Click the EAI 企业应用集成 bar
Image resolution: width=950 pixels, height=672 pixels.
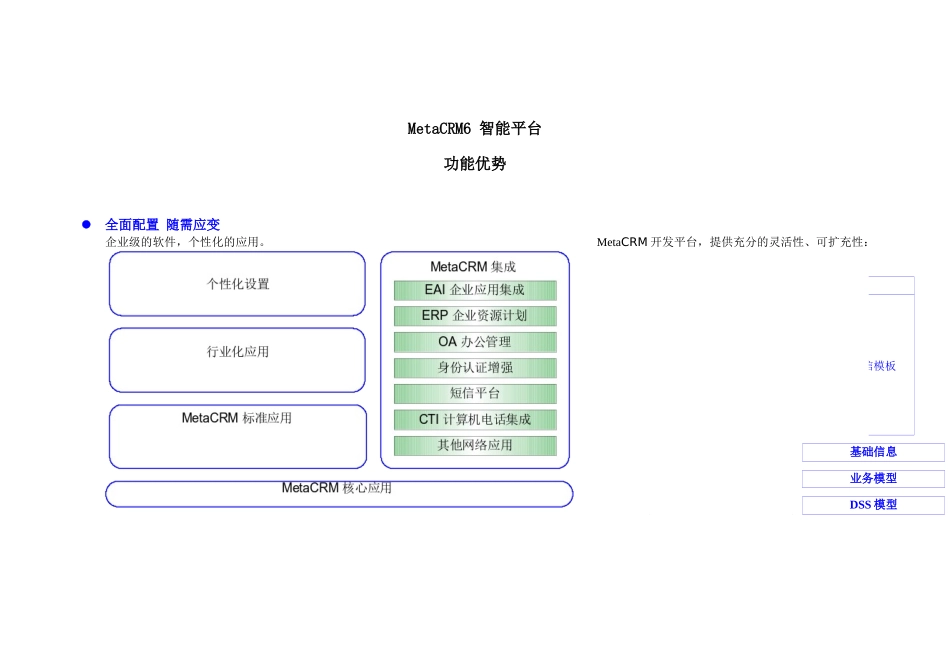(475, 290)
